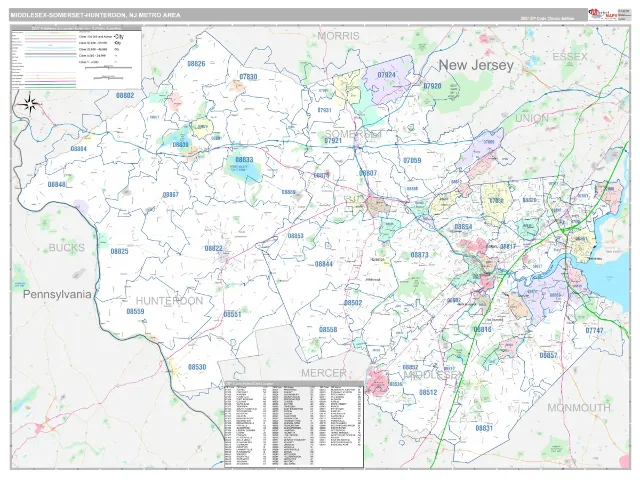Click the ZIP code index table

294,424
